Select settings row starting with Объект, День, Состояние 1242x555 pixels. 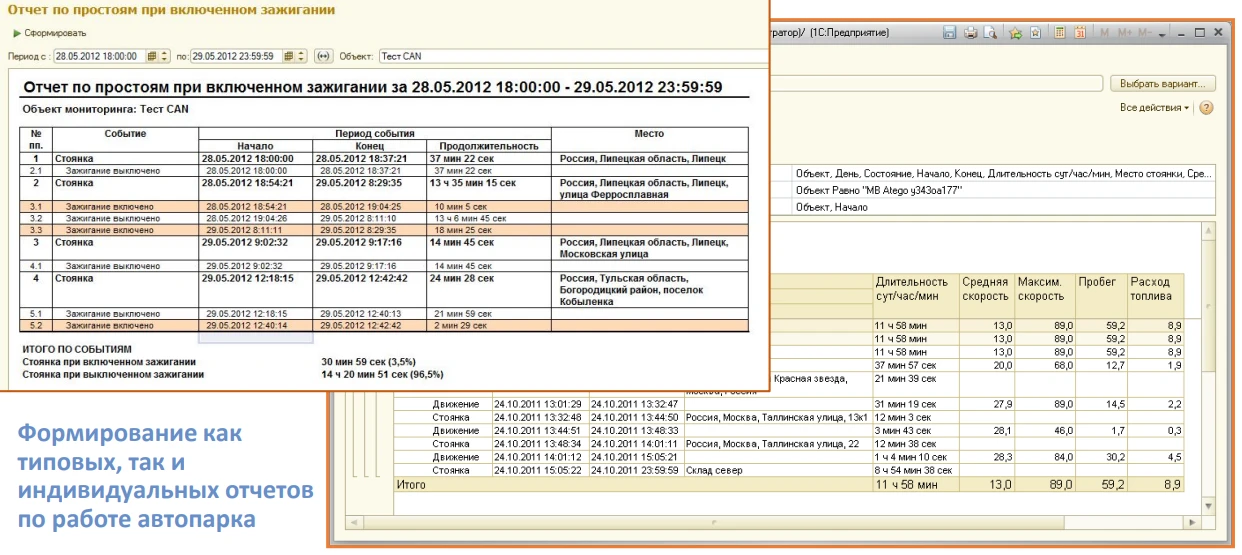tap(1004, 174)
